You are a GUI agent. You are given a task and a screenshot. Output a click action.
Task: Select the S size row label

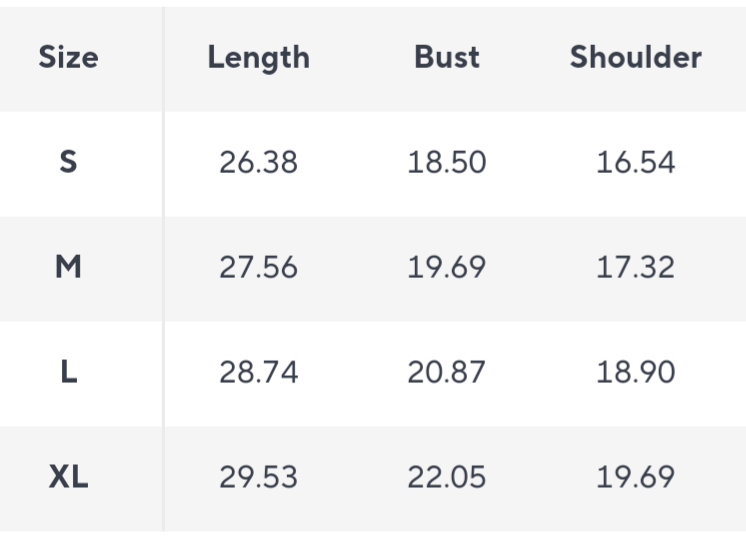(67, 162)
